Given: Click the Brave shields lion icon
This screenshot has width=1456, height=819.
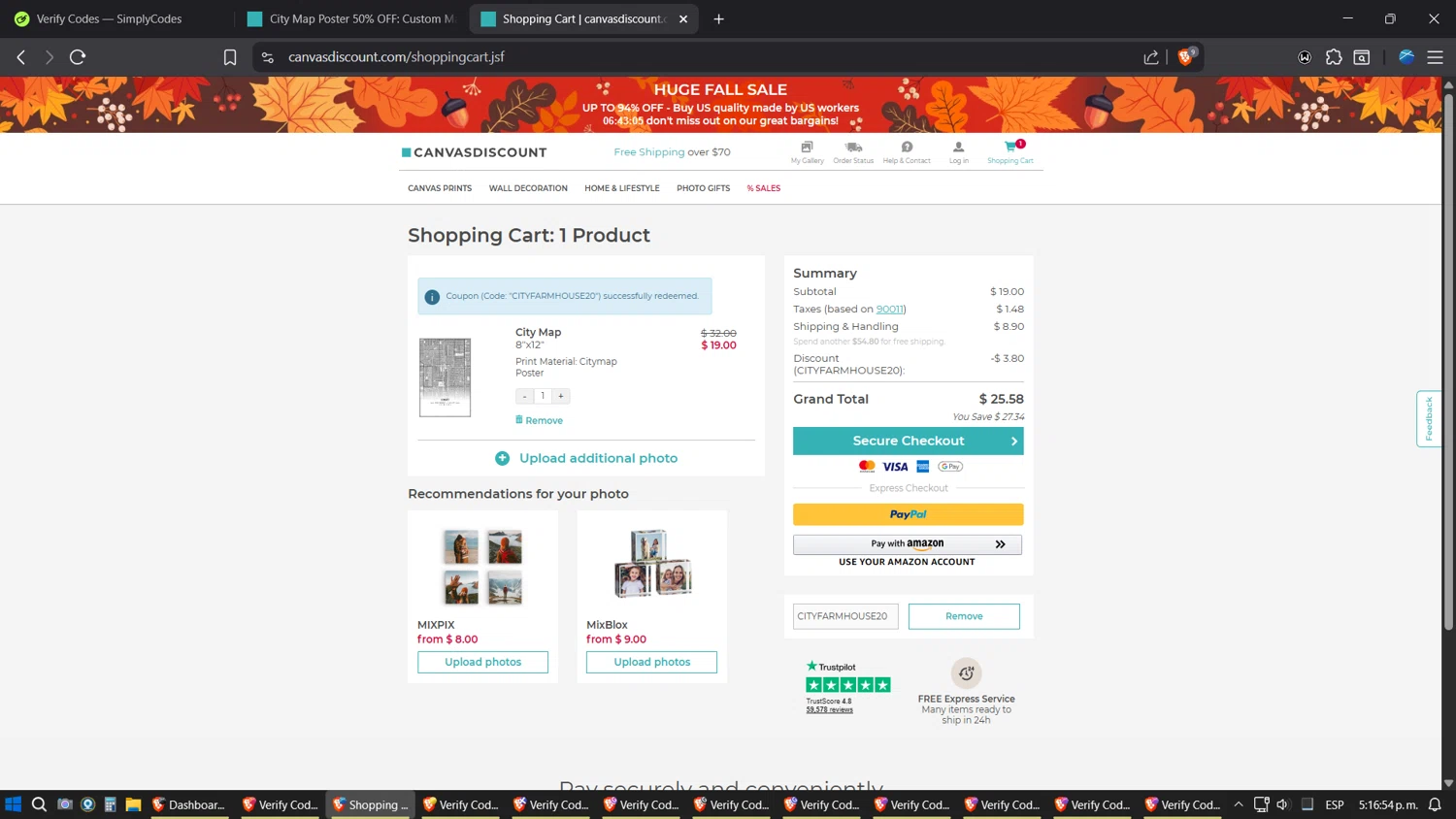Looking at the screenshot, I should [x=1186, y=57].
